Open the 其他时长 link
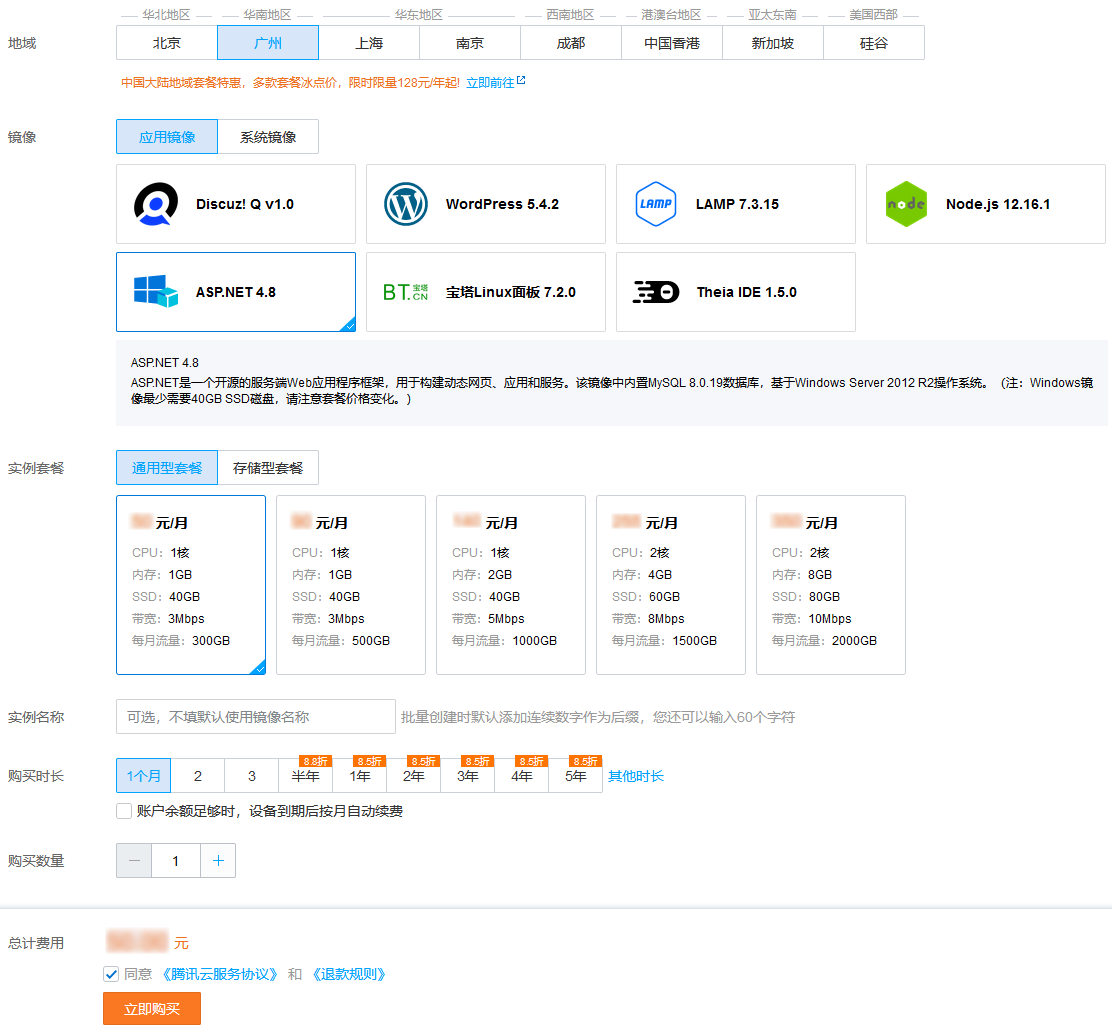Viewport: 1112px width, 1031px height. pyautogui.click(x=635, y=776)
